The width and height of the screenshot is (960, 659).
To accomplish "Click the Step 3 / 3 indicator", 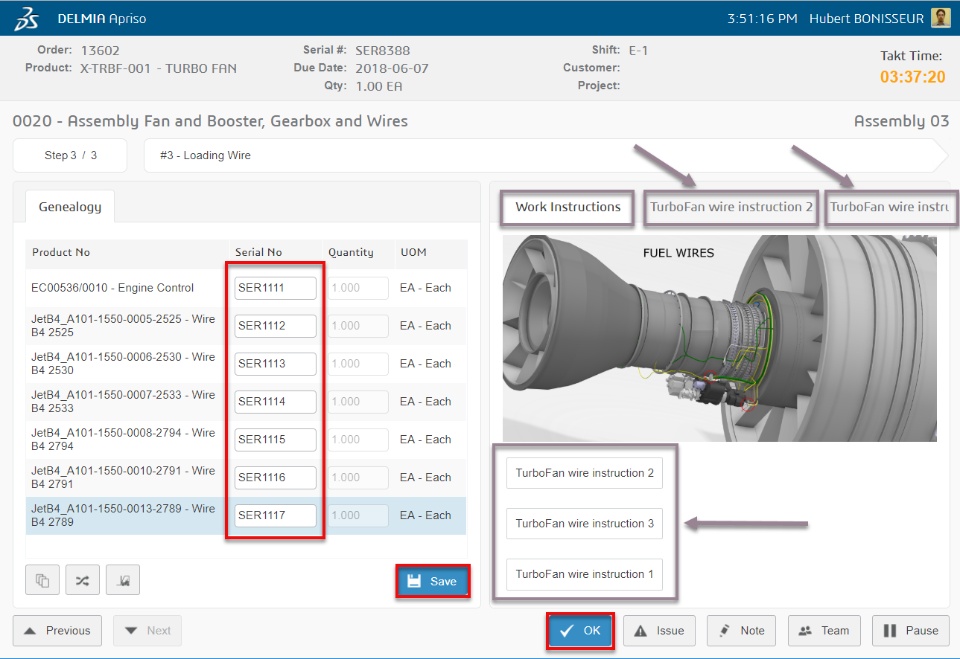I will [x=70, y=156].
